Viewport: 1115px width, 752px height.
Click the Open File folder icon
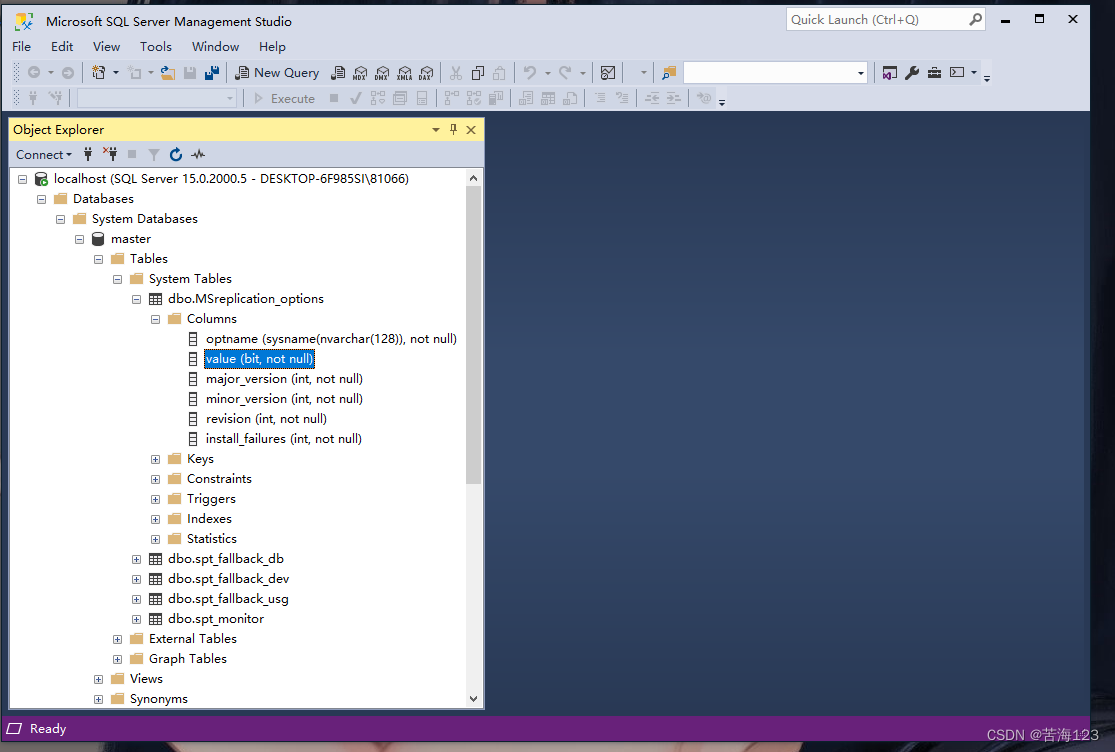(x=168, y=72)
